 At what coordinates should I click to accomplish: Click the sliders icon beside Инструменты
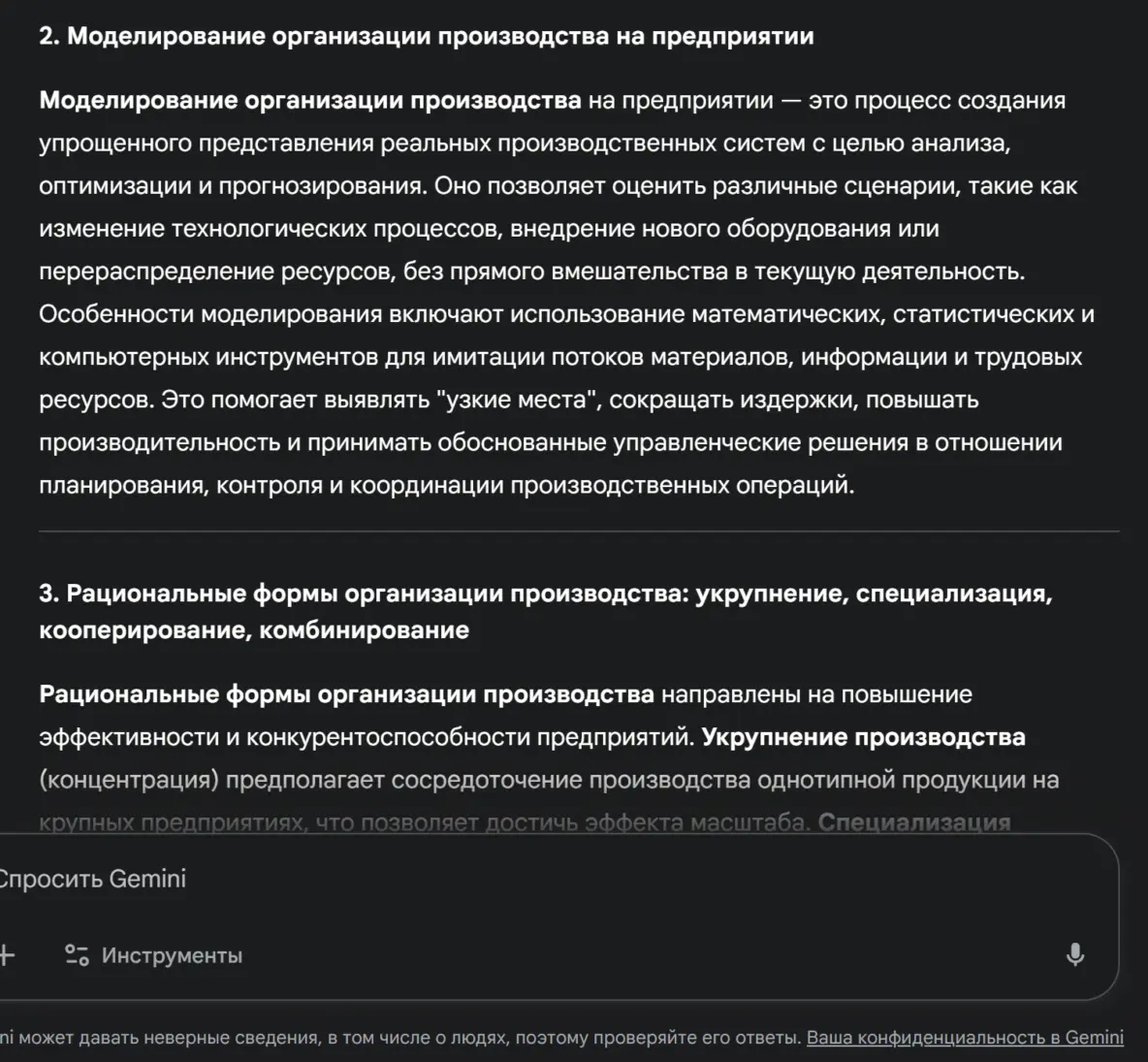[77, 955]
